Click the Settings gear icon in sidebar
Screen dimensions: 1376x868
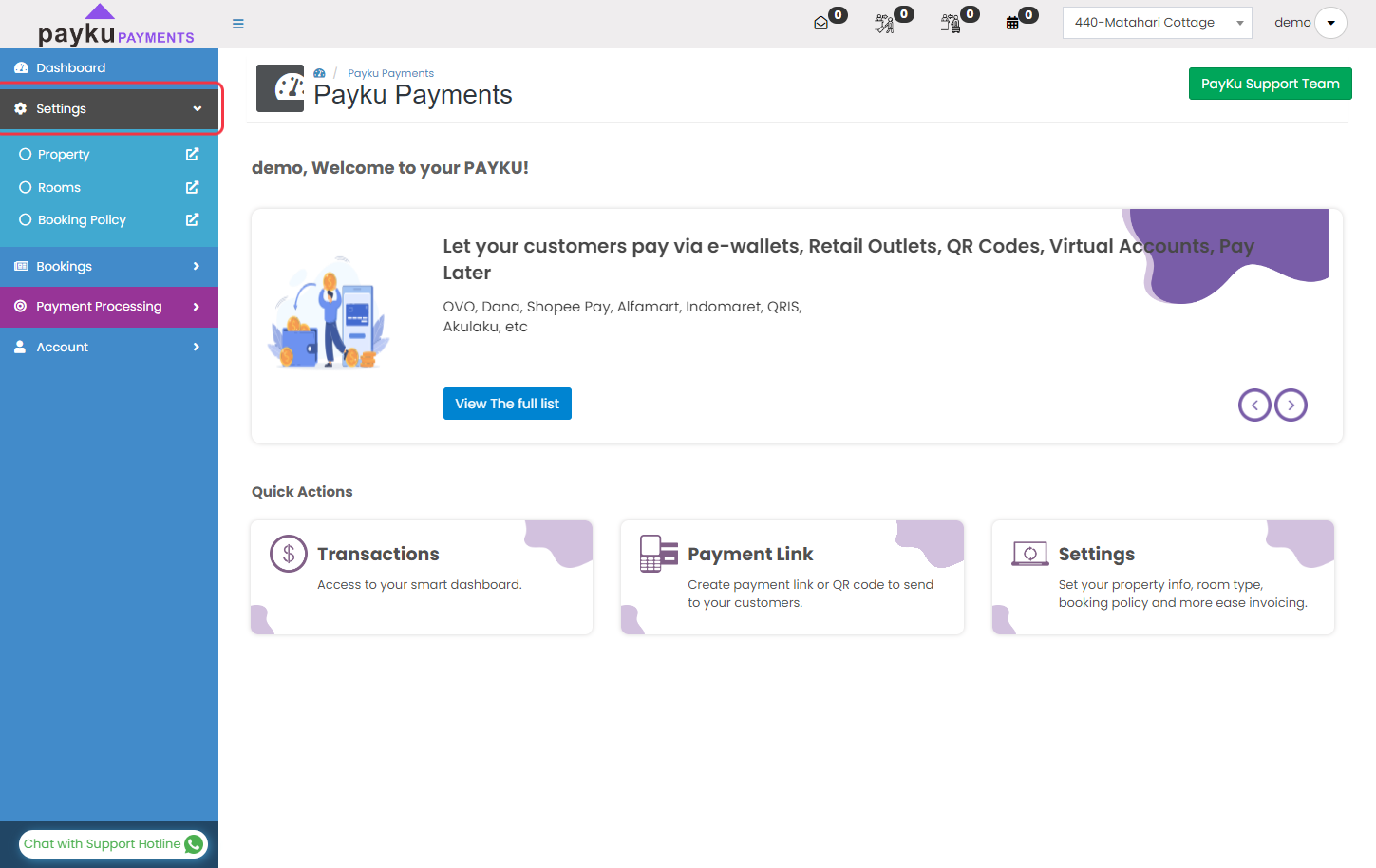[21, 108]
